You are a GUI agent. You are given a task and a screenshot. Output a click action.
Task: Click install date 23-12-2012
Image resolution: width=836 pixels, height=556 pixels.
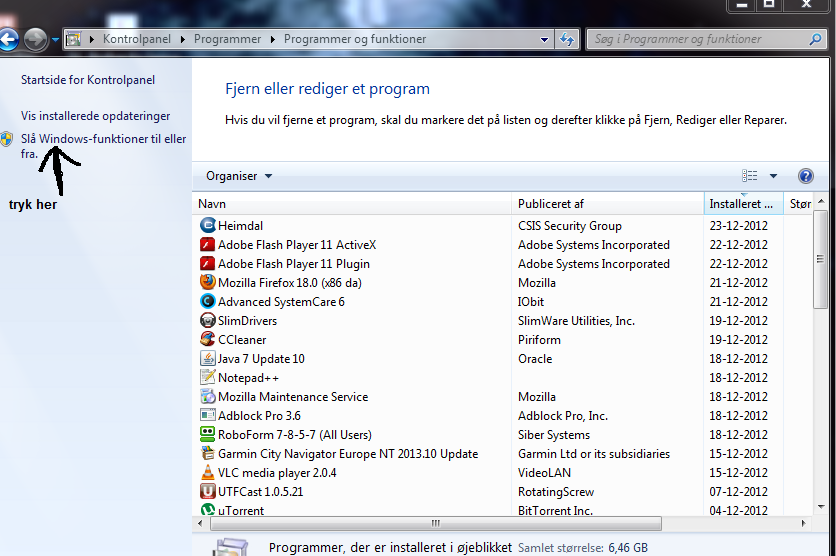(738, 225)
